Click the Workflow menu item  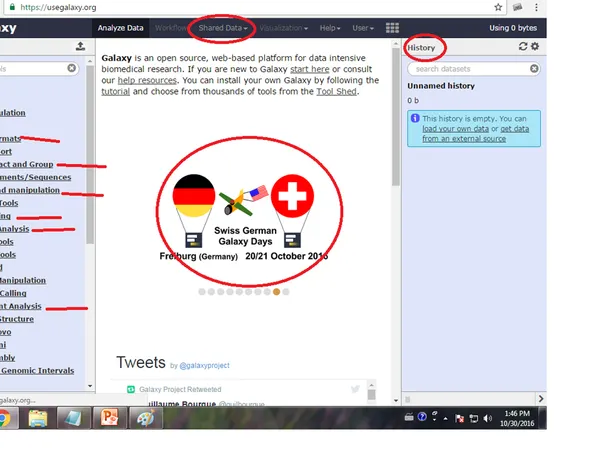[x=171, y=28]
